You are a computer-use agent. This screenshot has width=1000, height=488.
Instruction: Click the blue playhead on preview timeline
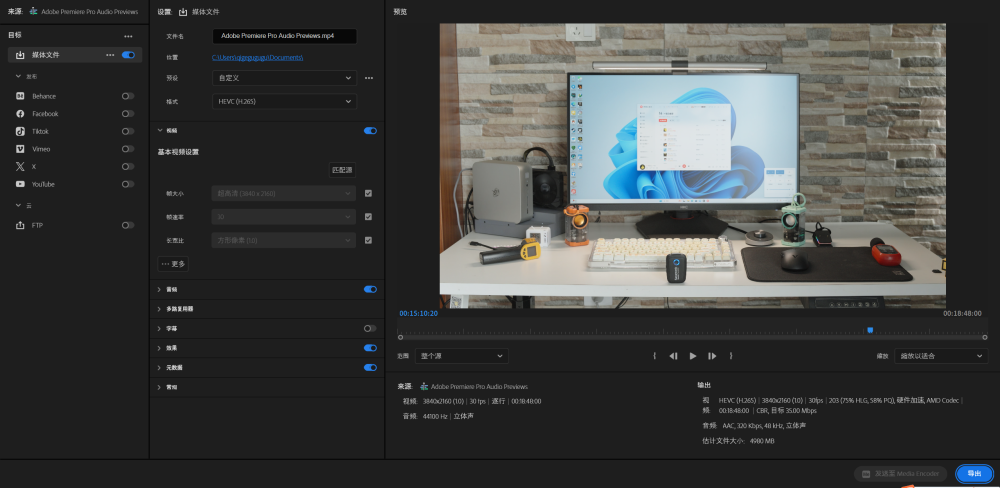[x=870, y=330]
